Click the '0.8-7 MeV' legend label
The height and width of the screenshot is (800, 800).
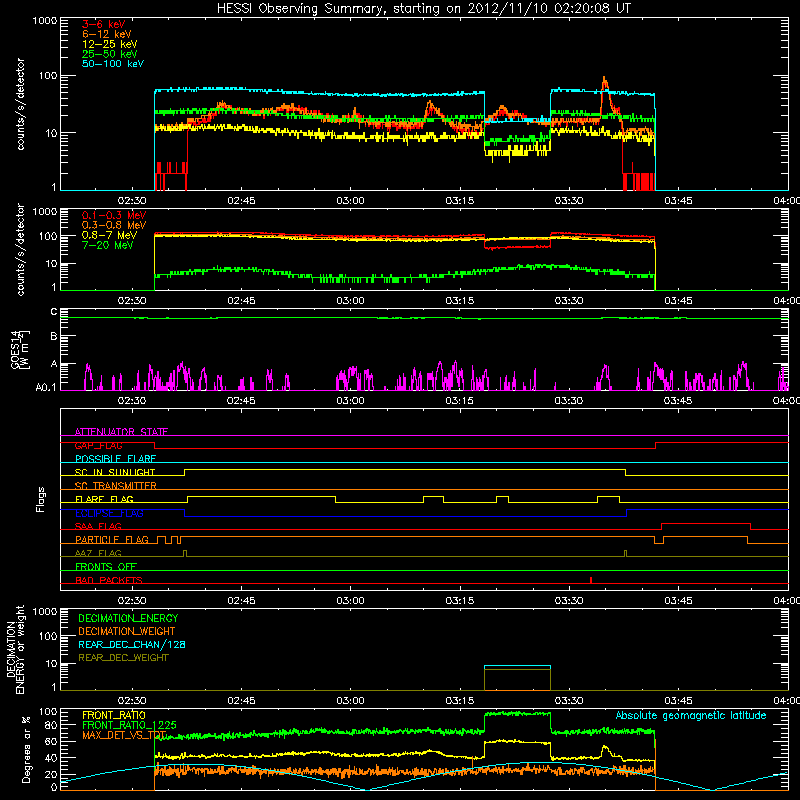point(110,235)
